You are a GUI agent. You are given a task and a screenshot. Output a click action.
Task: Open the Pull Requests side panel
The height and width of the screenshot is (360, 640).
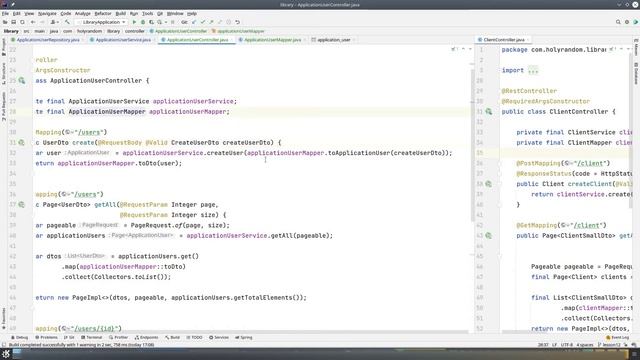[4, 106]
